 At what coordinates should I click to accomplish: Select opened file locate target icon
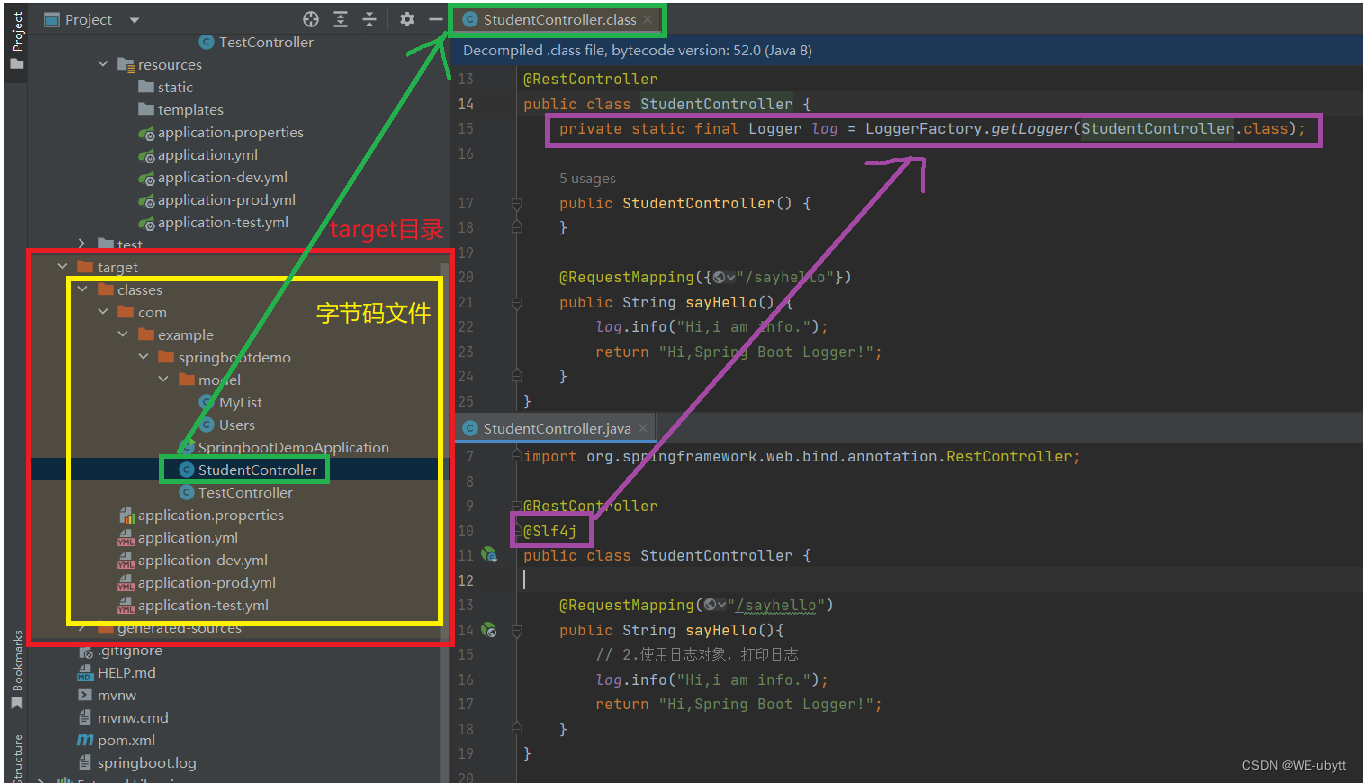(311, 19)
